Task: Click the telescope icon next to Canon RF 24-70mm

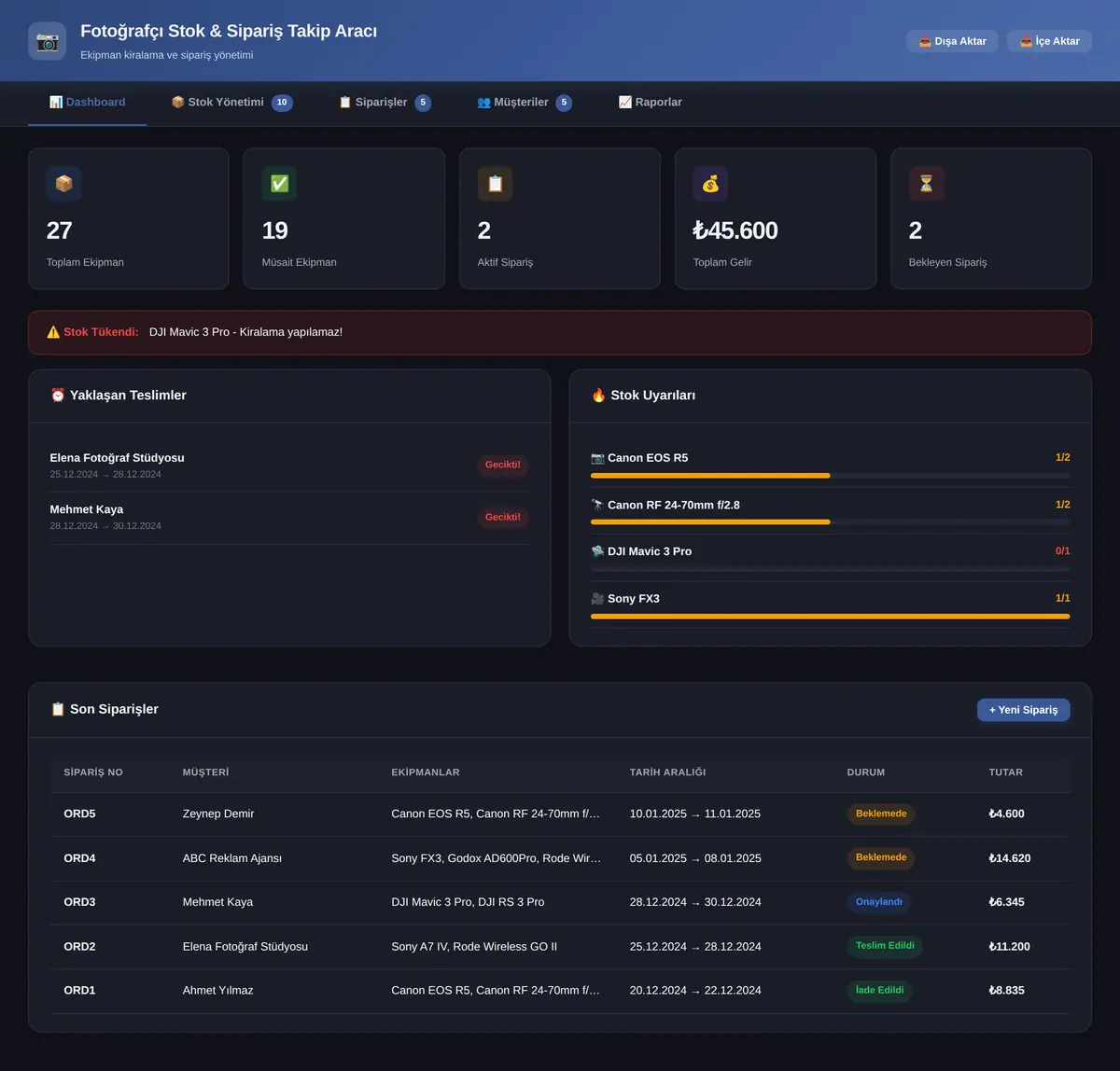Action: coord(597,505)
